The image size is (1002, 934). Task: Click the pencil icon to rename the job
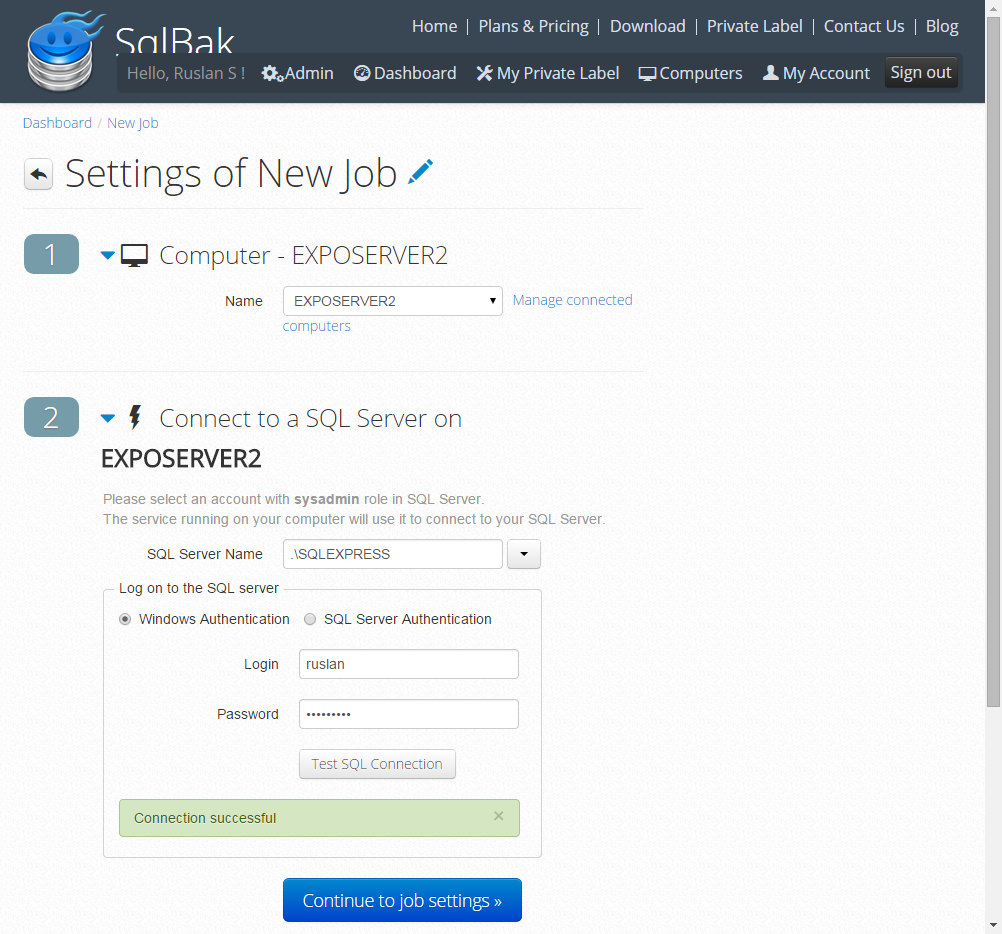coord(420,172)
